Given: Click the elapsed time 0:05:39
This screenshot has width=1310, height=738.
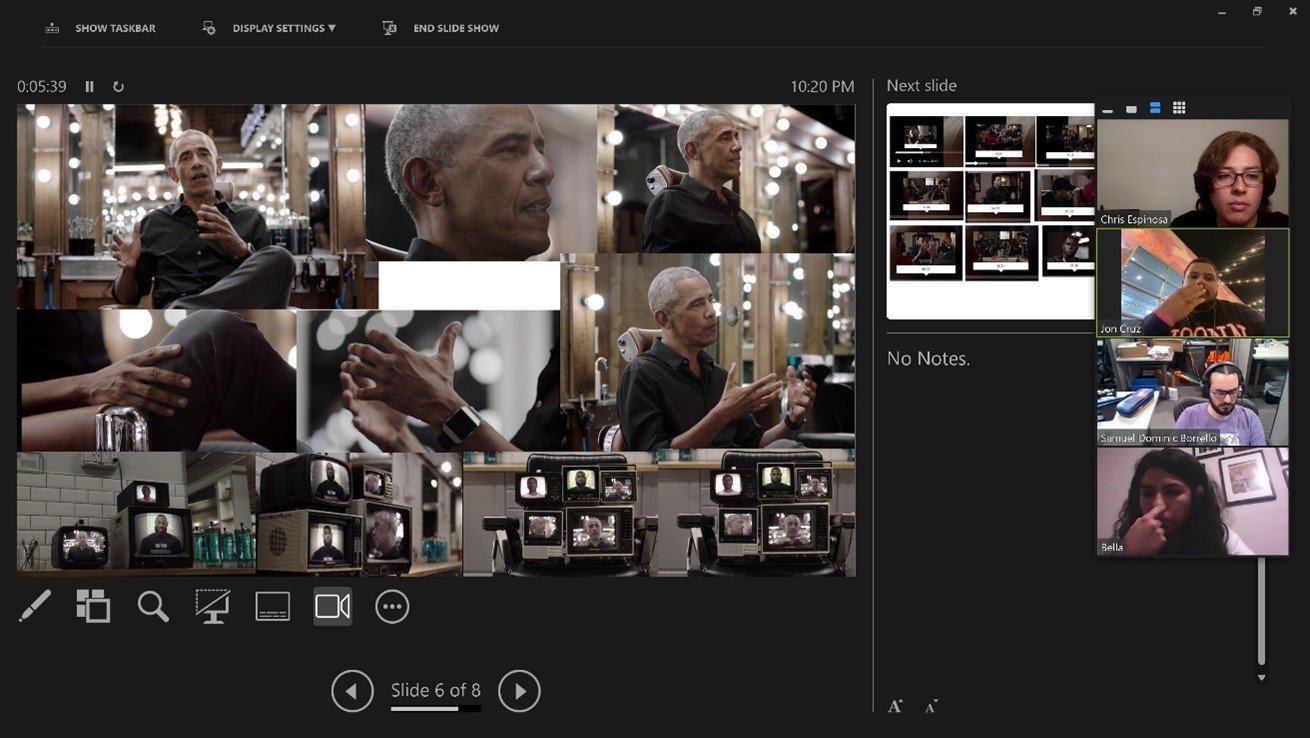Looking at the screenshot, I should tap(42, 87).
